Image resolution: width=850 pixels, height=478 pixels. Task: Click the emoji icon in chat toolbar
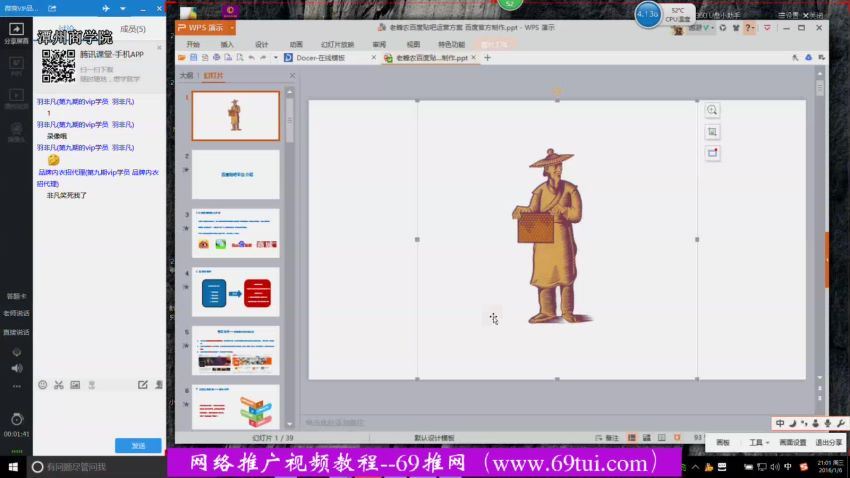42,385
